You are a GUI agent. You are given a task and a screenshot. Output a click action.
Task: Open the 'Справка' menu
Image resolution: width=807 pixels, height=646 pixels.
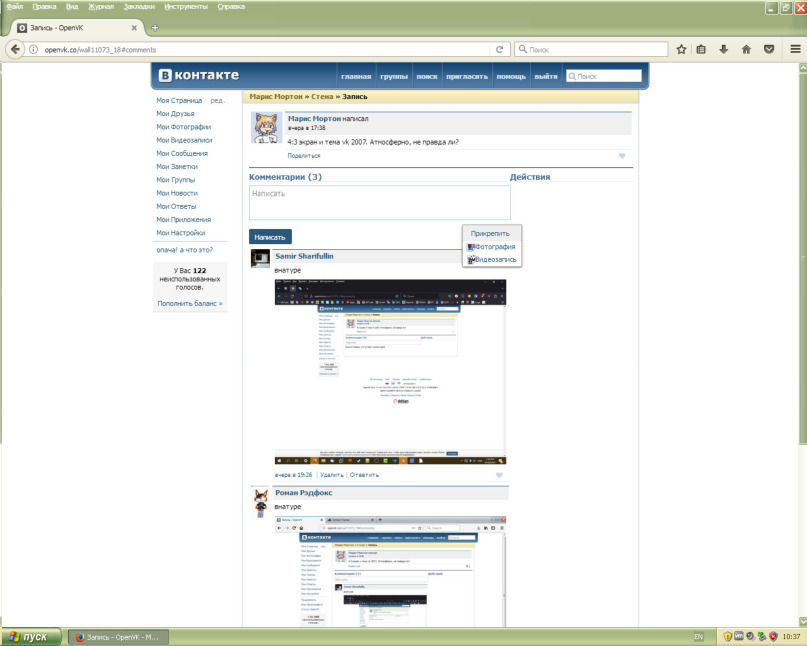click(x=231, y=7)
